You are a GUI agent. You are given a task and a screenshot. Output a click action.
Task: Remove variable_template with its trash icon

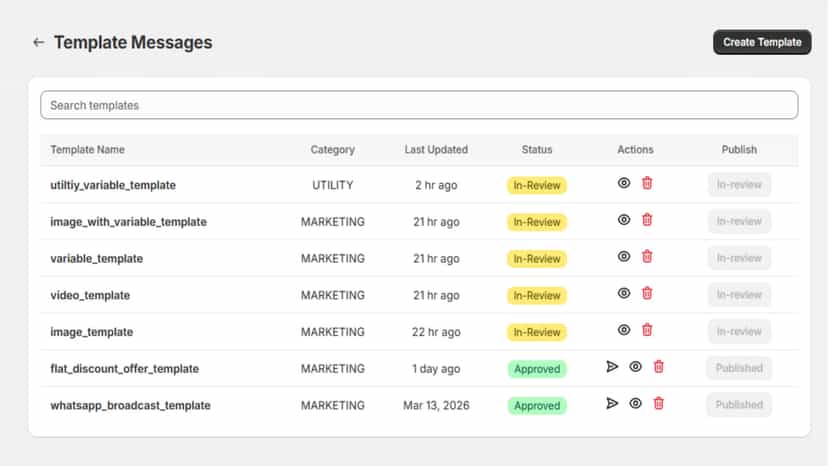[647, 257]
